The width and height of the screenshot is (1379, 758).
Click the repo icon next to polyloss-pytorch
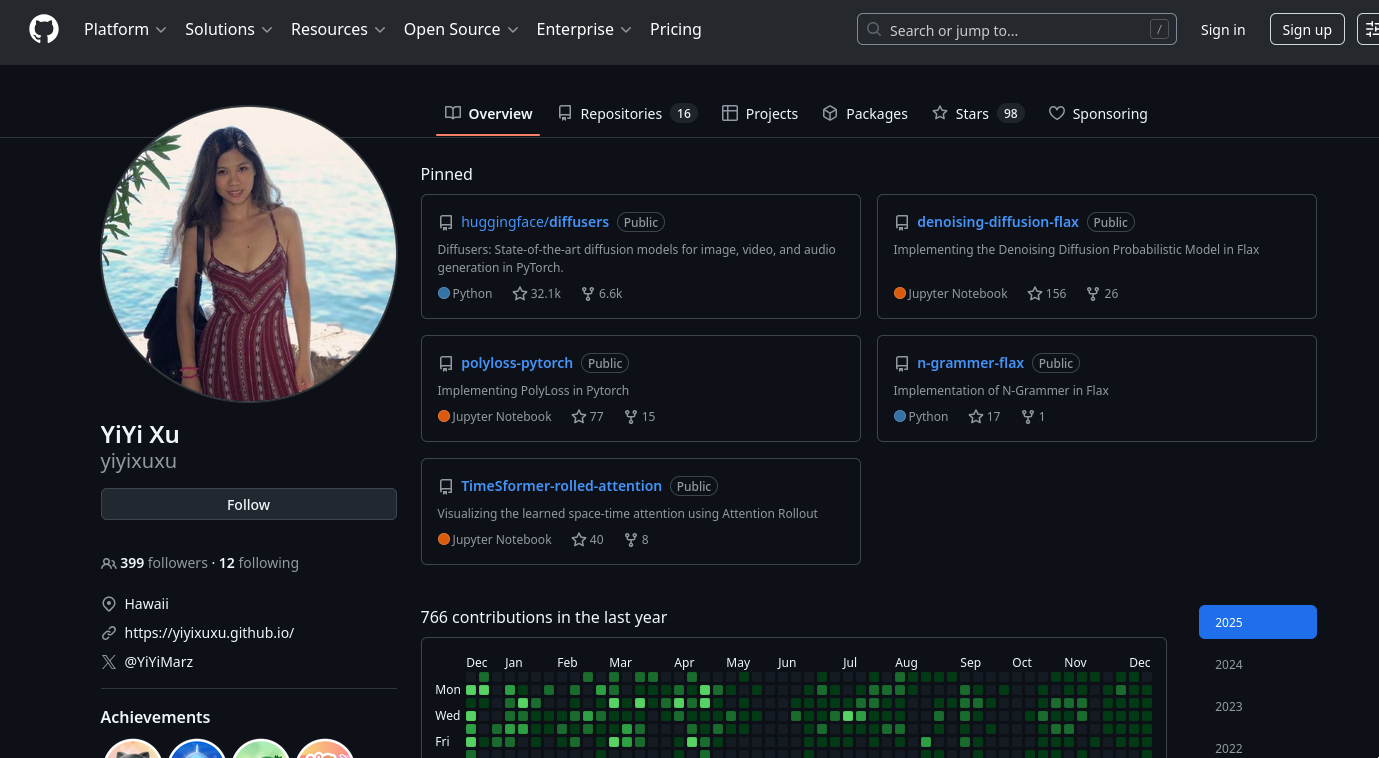[446, 363]
